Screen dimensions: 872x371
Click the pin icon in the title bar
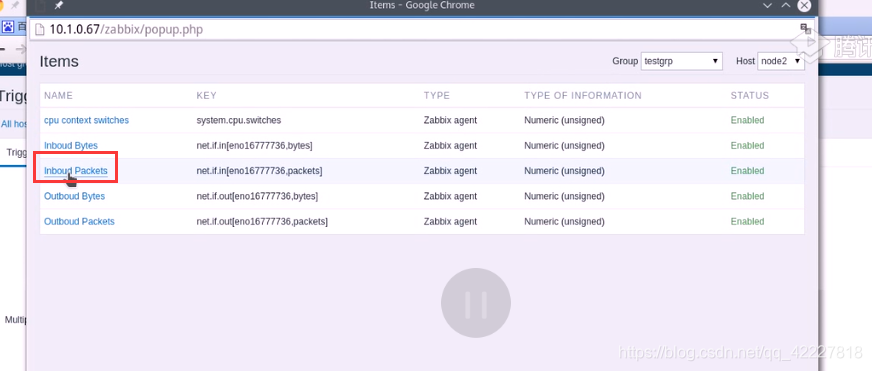coord(58,5)
